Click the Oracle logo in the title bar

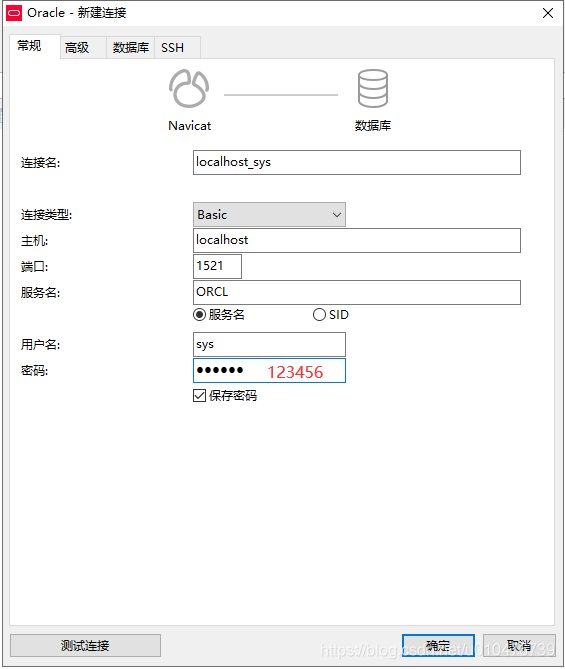point(14,13)
